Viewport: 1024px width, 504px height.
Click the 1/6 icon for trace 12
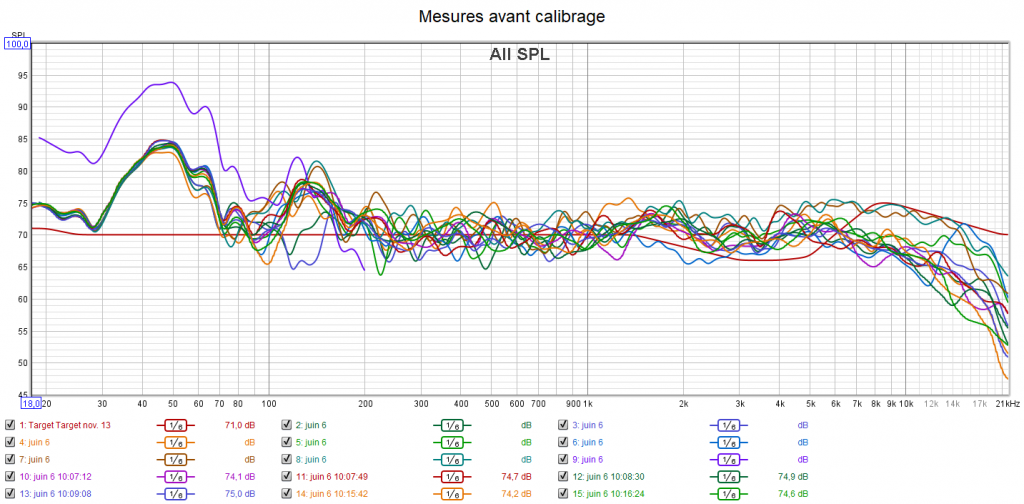click(x=728, y=477)
